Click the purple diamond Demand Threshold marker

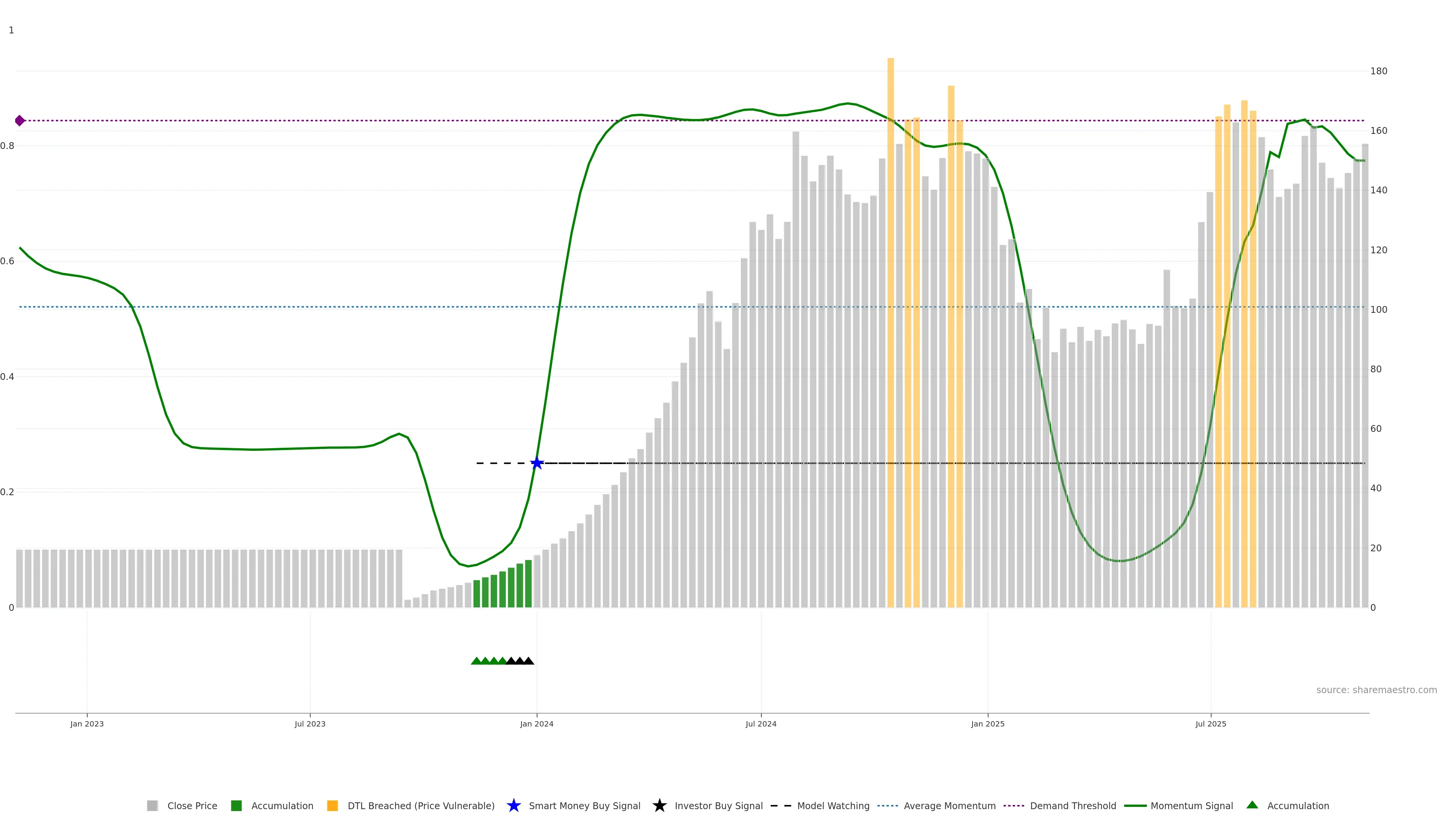20,121
